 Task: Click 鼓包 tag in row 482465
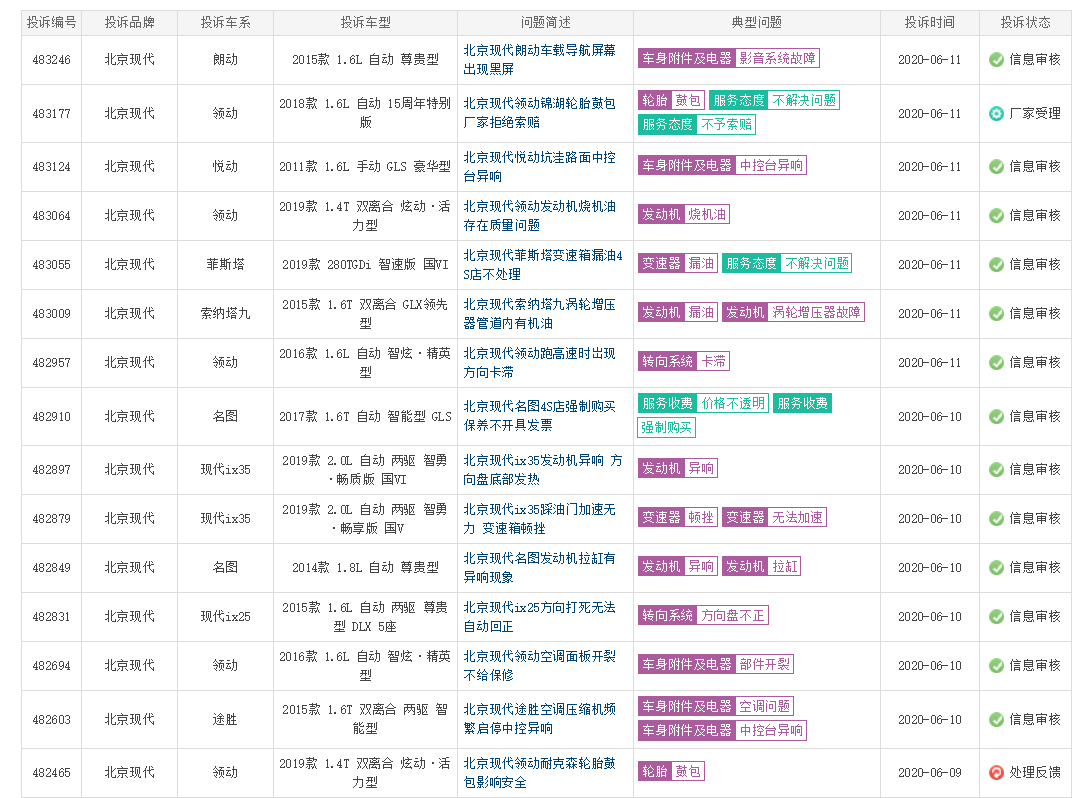pos(688,772)
